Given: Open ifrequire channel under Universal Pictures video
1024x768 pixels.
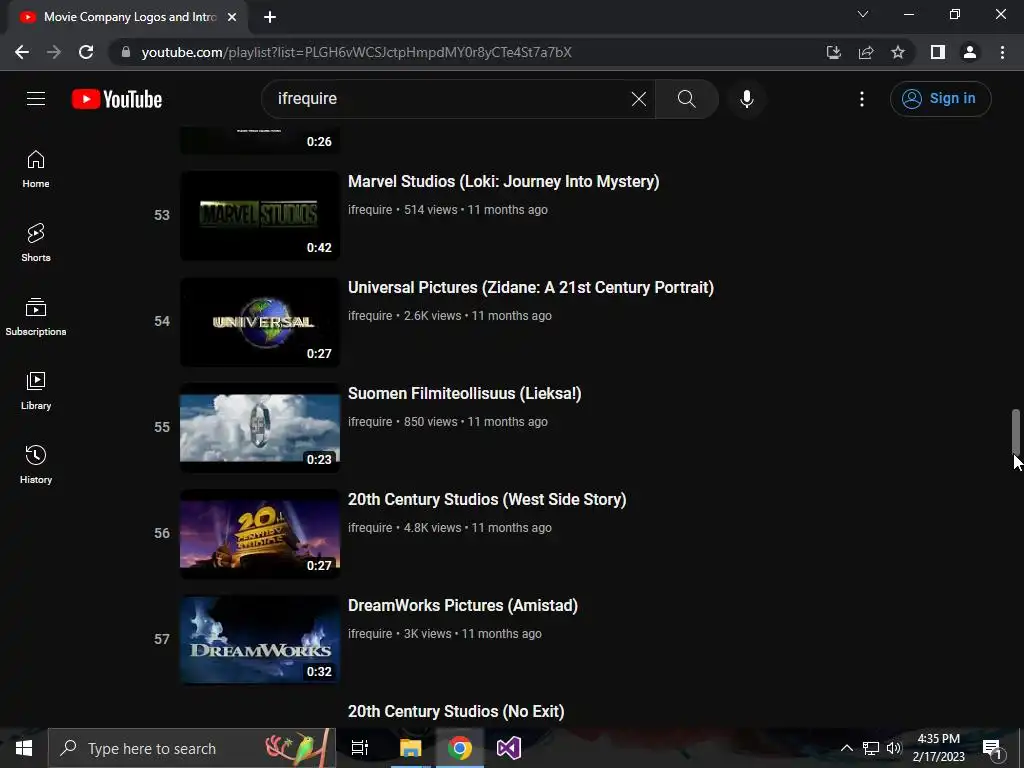Looking at the screenshot, I should click(370, 315).
